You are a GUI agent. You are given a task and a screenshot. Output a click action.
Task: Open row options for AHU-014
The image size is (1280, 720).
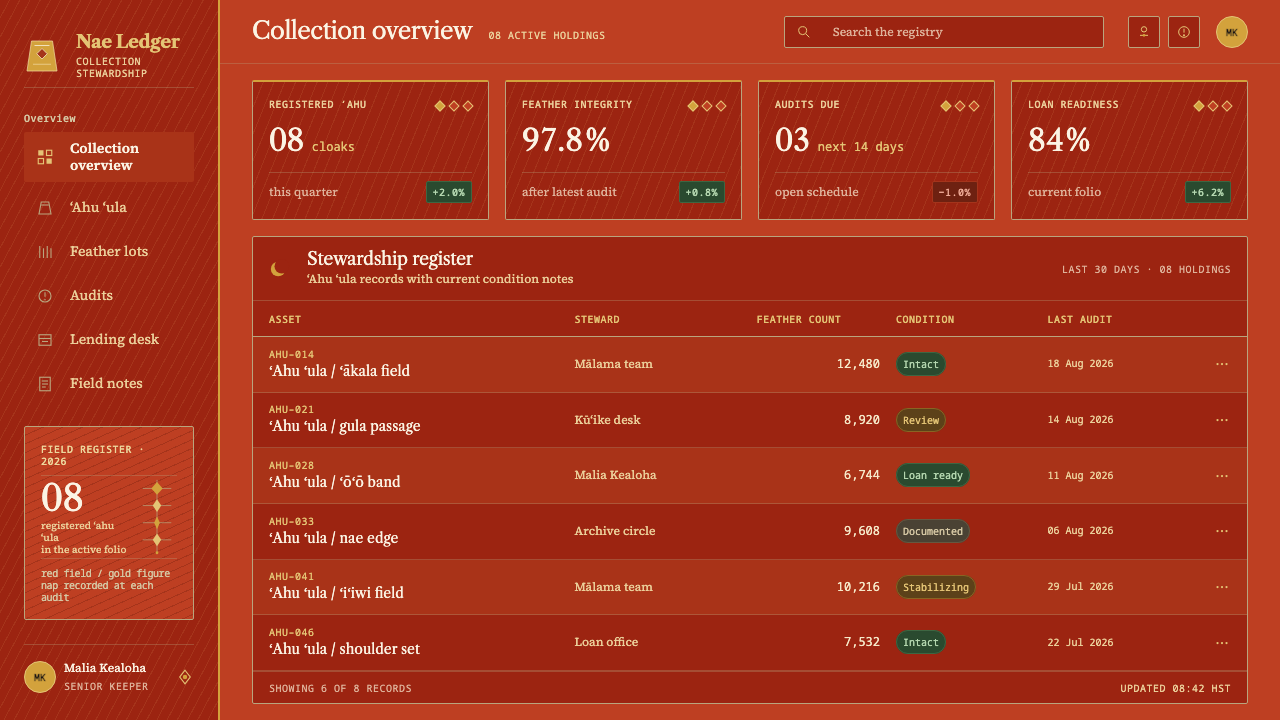pyautogui.click(x=1222, y=364)
